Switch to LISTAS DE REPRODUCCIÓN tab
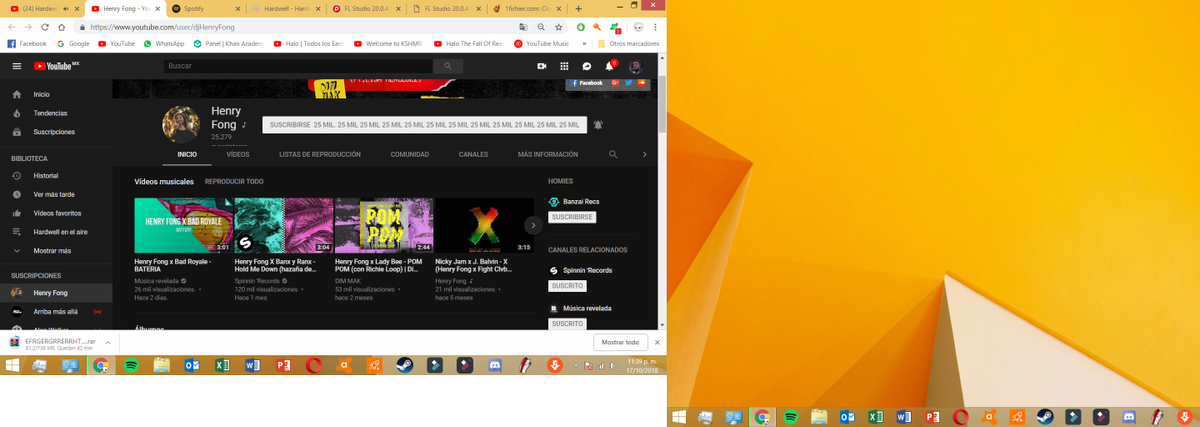Image resolution: width=1200 pixels, height=427 pixels. [320, 155]
